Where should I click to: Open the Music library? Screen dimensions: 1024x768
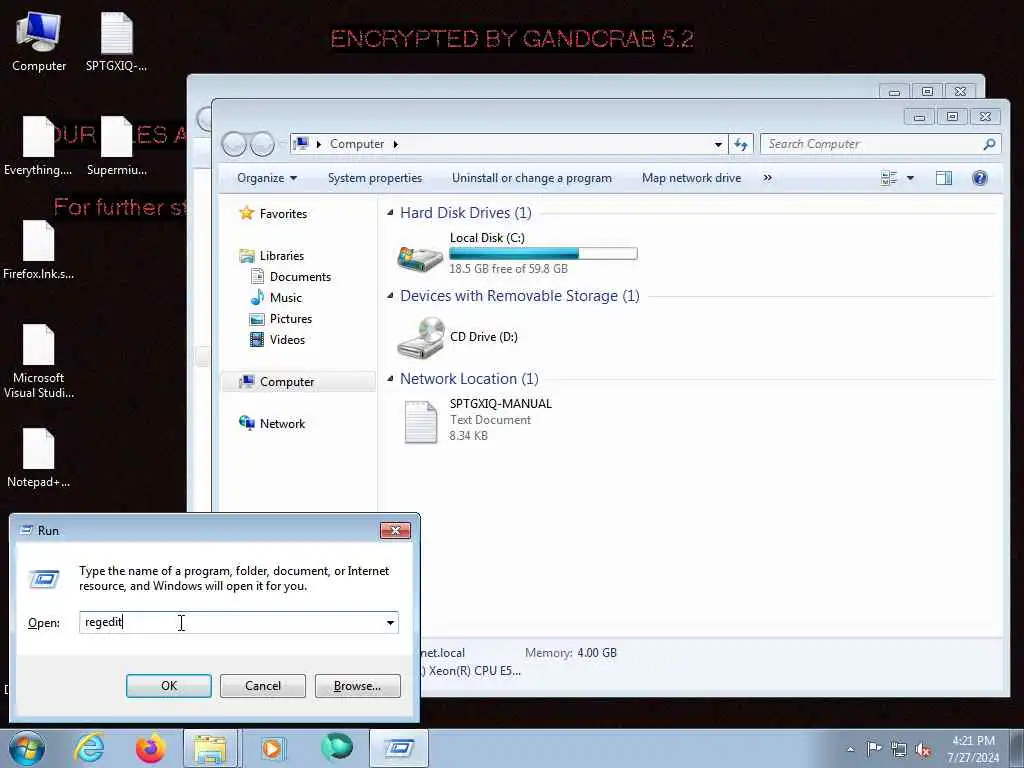tap(285, 297)
